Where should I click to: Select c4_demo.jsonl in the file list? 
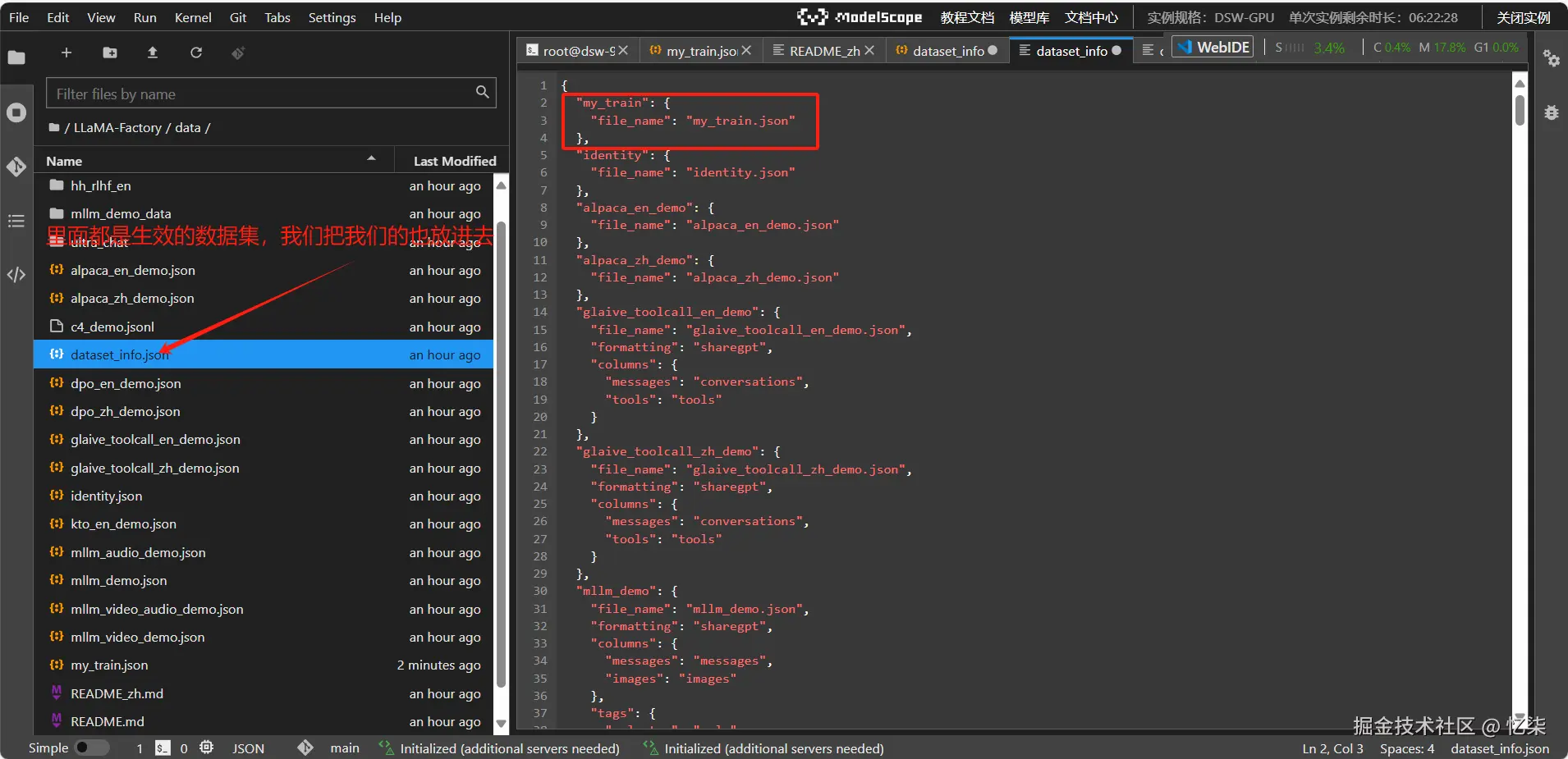click(x=263, y=327)
